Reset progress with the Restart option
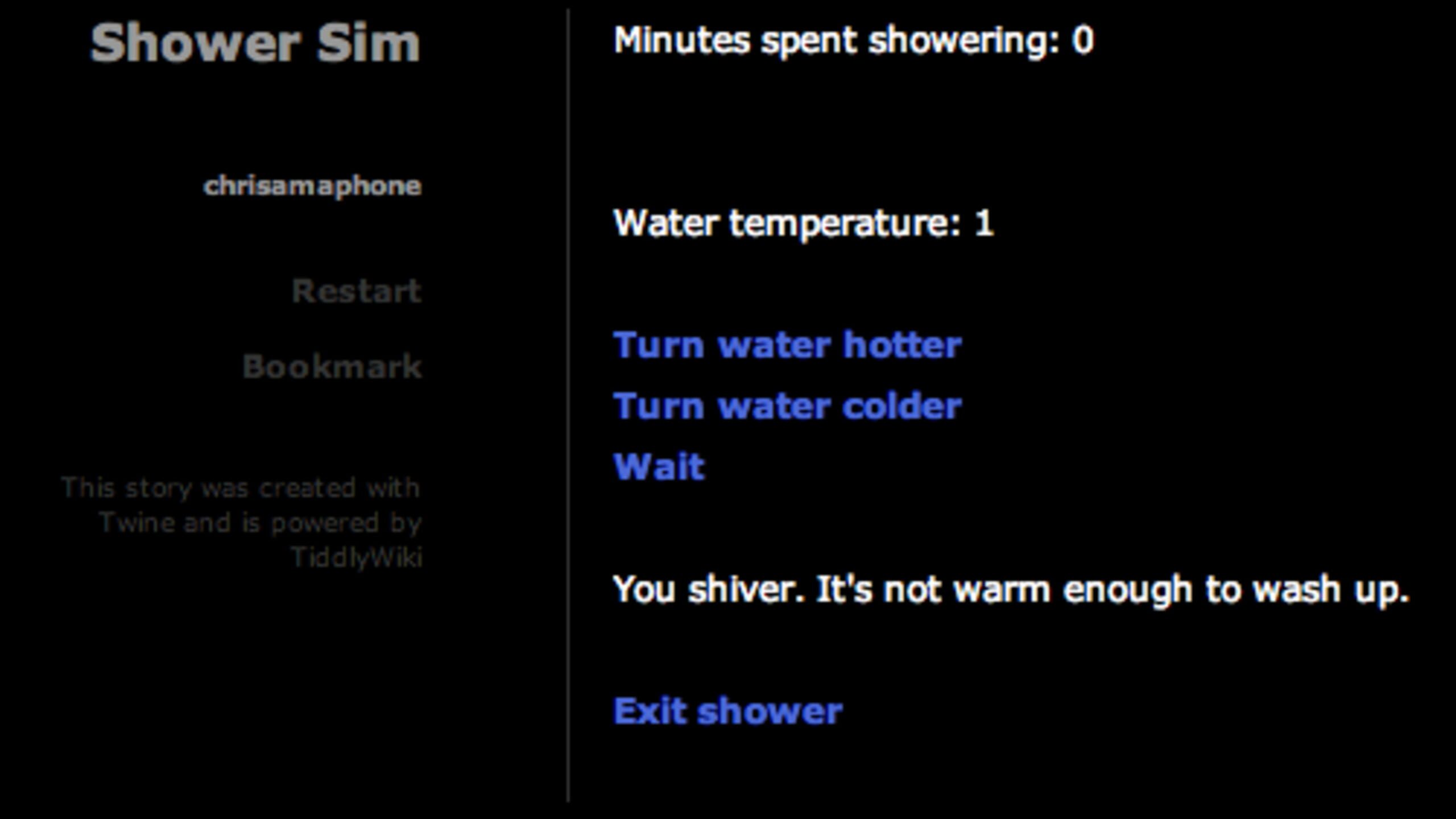 click(356, 291)
